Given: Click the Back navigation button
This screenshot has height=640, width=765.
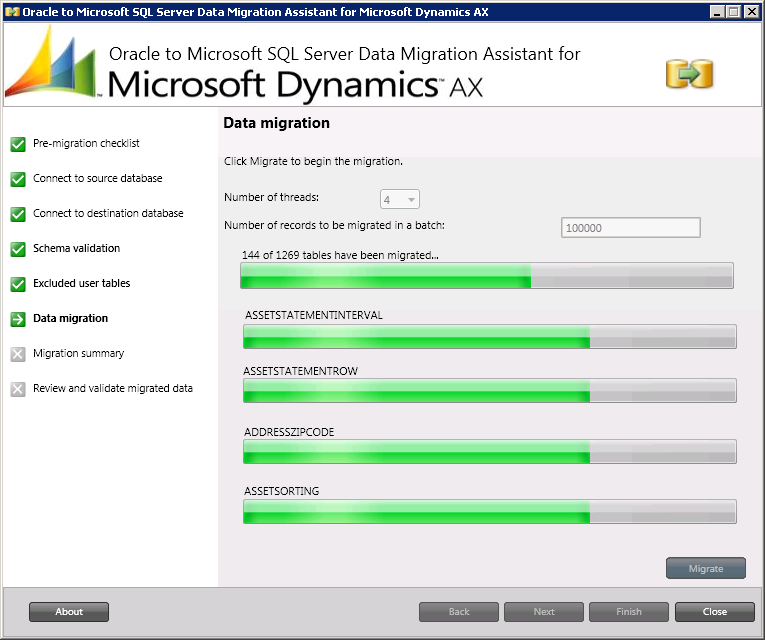Looking at the screenshot, I should tap(459, 612).
